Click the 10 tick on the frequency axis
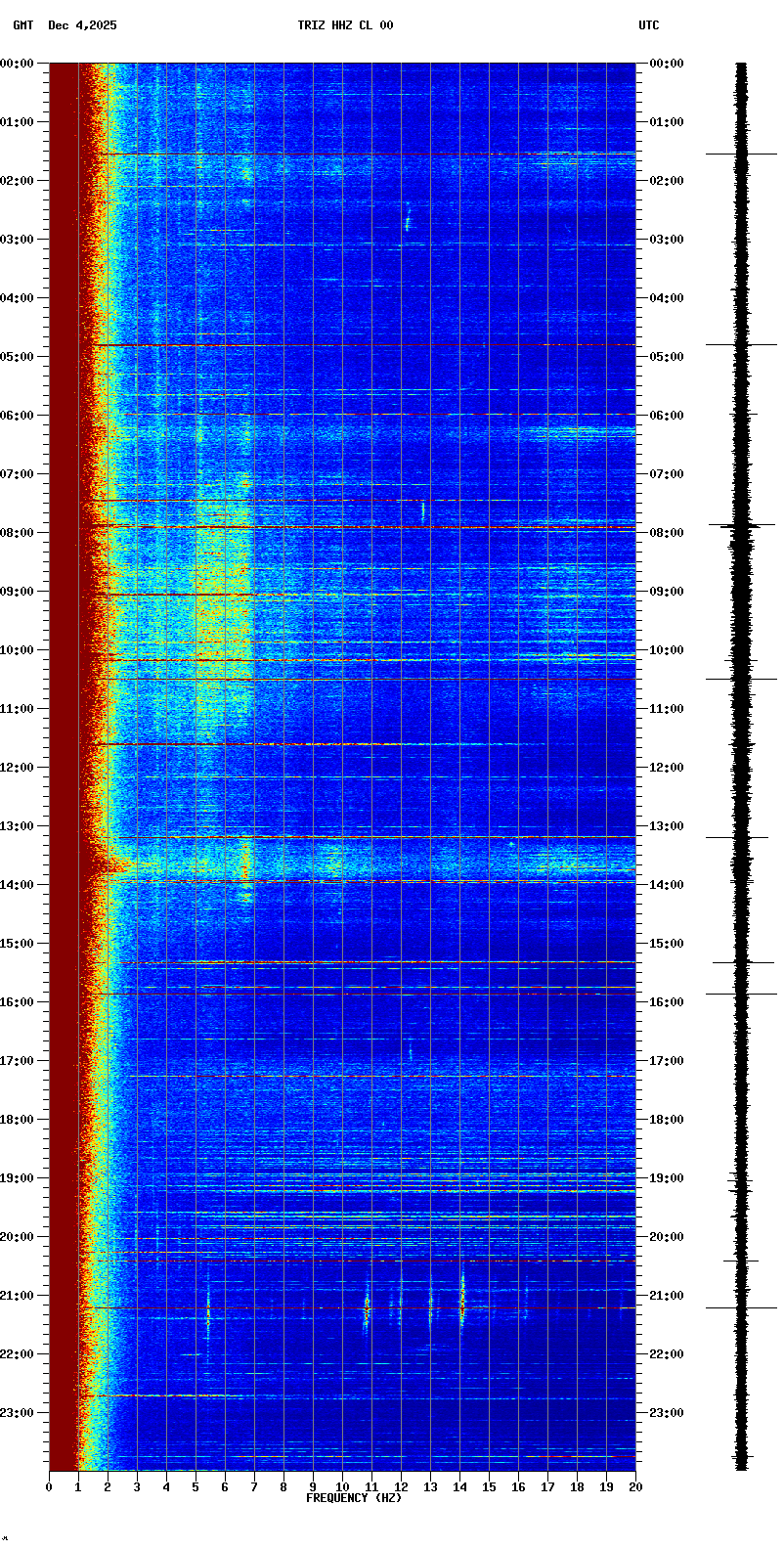The height and width of the screenshot is (1549, 784). pos(342,1487)
